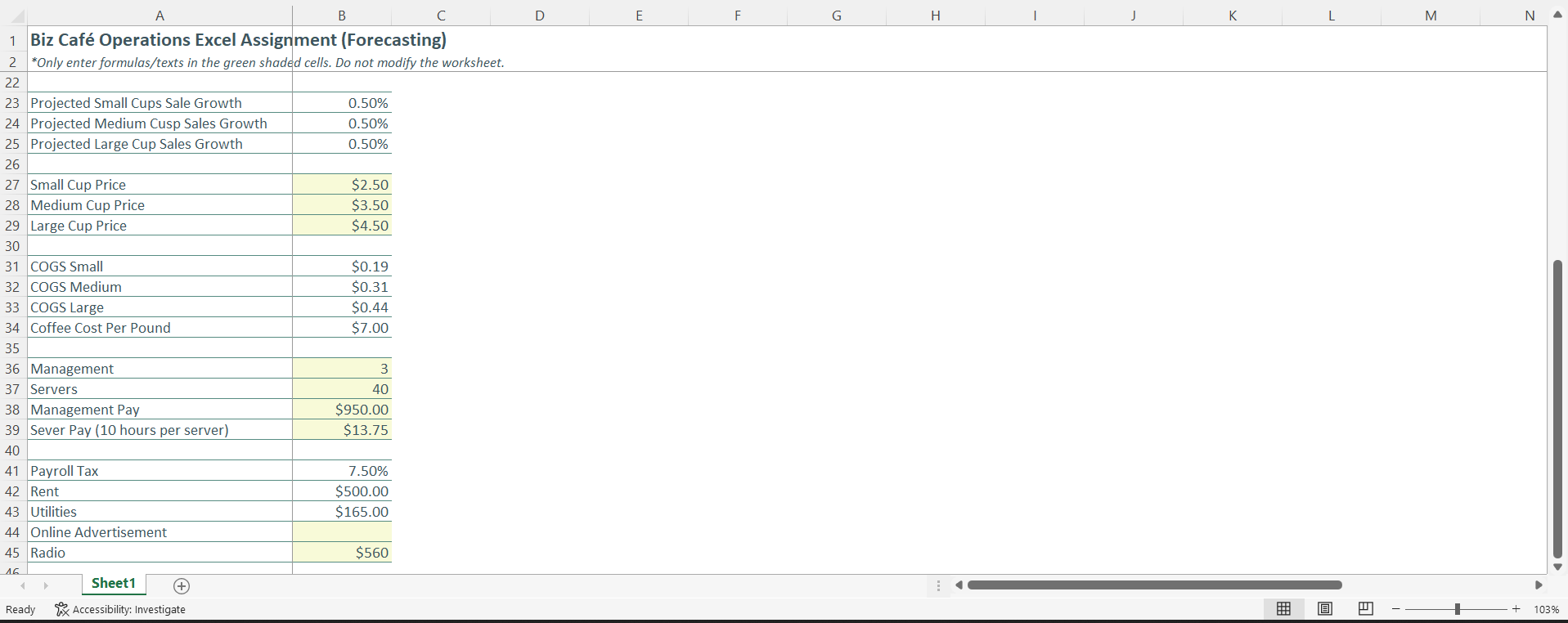The height and width of the screenshot is (623, 1568).
Task: Click previous sheet navigation arrow
Action: click(x=23, y=585)
